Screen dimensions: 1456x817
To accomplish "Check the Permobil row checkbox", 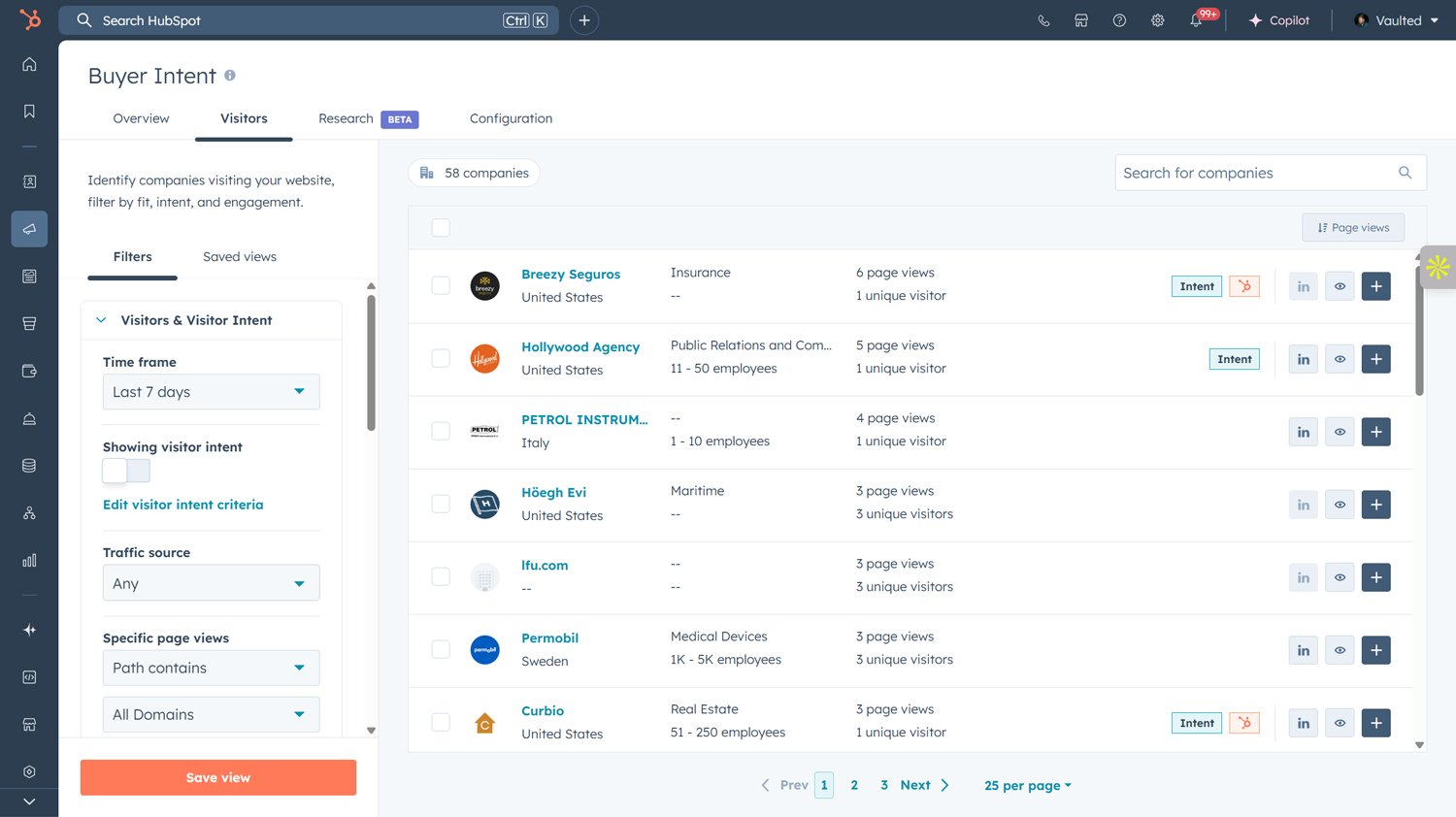I will click(x=441, y=649).
